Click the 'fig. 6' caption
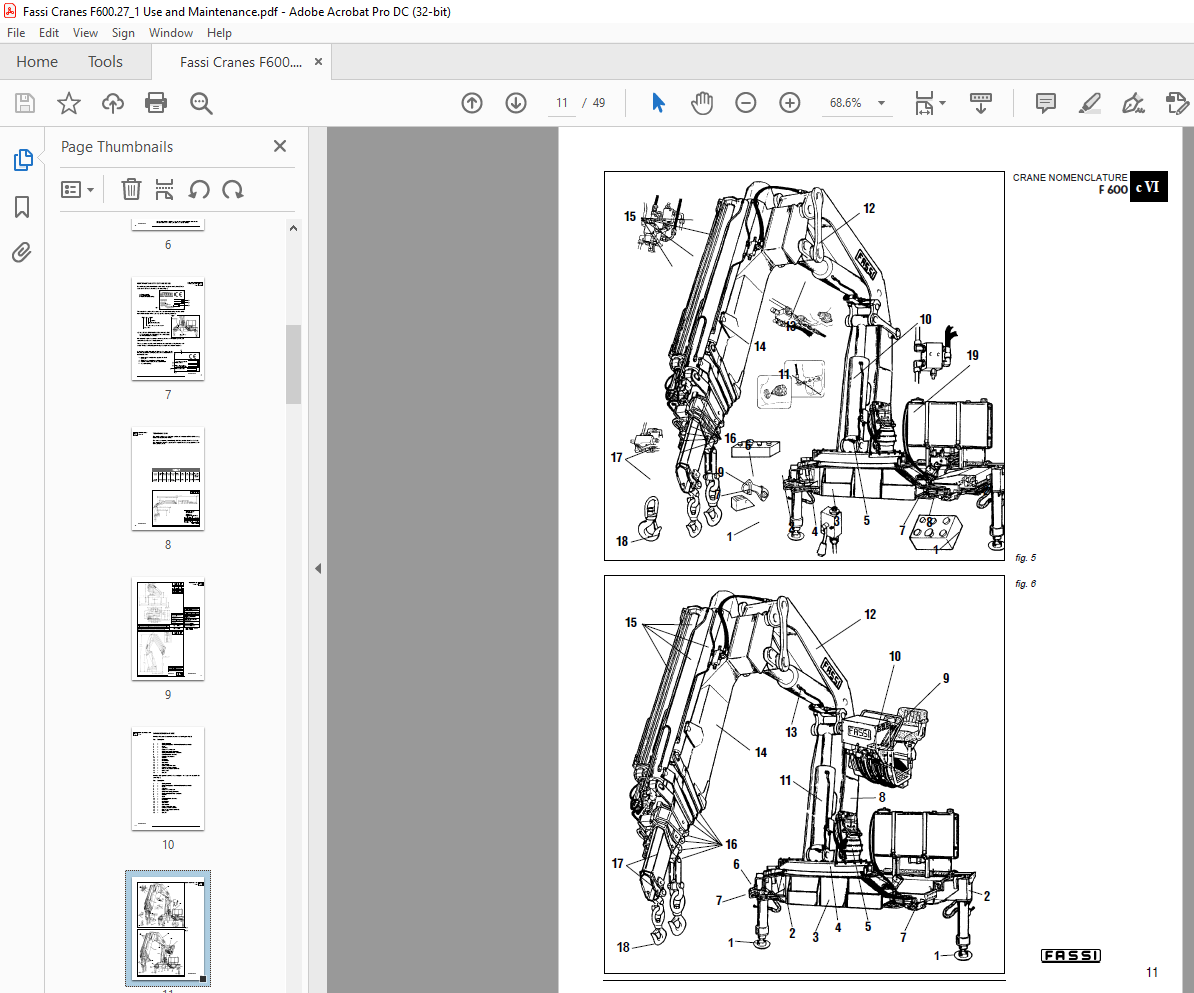The image size is (1194, 993). (x=1025, y=583)
